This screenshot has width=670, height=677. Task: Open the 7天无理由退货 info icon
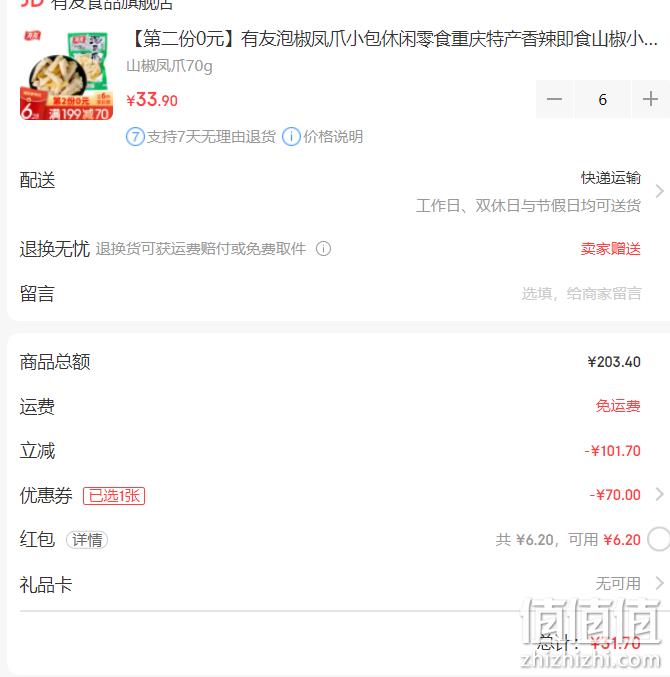tap(135, 137)
